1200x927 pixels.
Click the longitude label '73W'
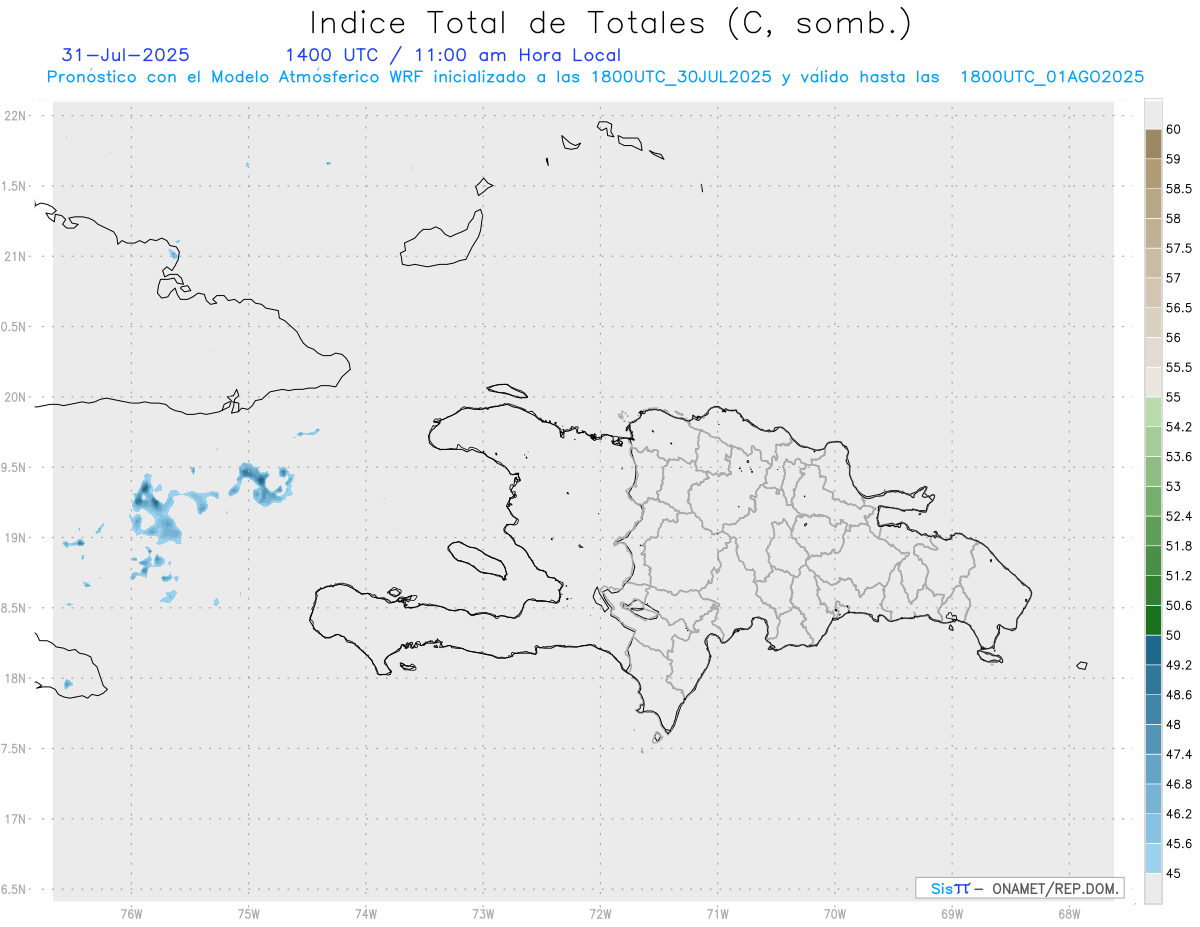click(x=483, y=914)
